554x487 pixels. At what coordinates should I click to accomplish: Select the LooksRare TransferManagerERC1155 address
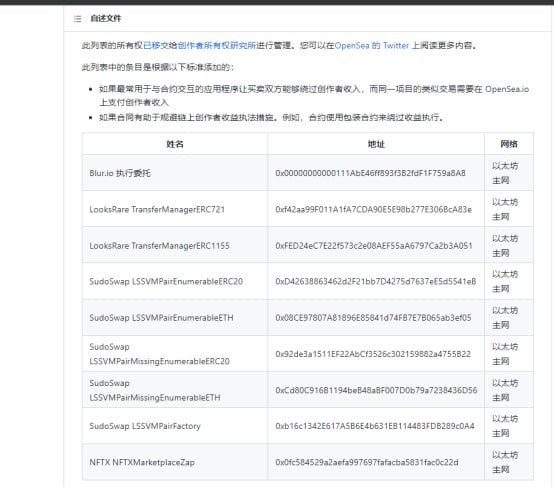click(x=374, y=246)
